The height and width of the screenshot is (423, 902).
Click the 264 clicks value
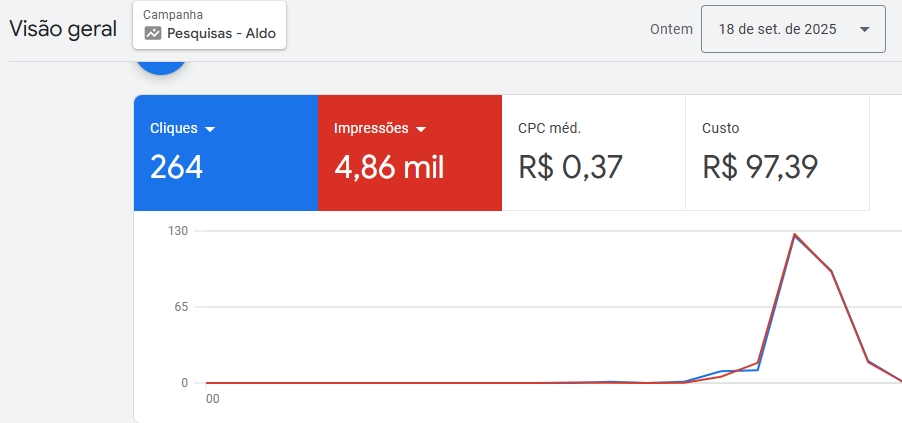[x=176, y=167]
